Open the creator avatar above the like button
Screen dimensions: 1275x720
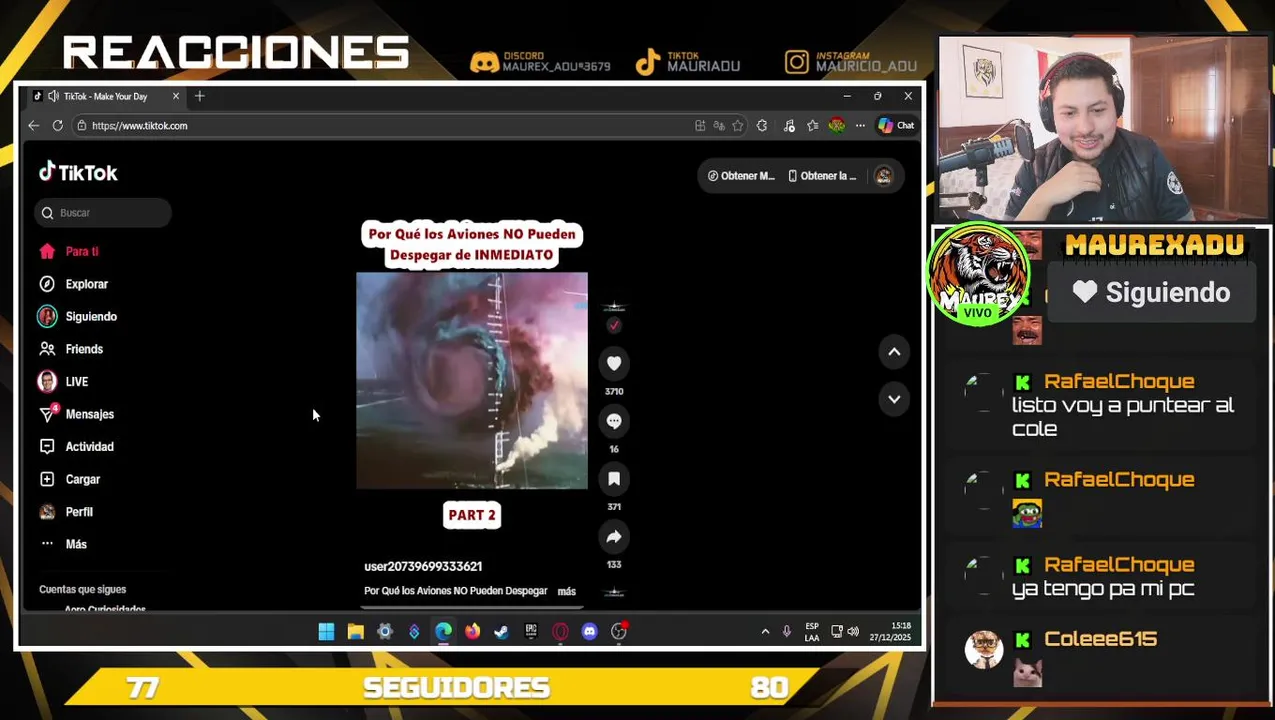click(x=614, y=308)
